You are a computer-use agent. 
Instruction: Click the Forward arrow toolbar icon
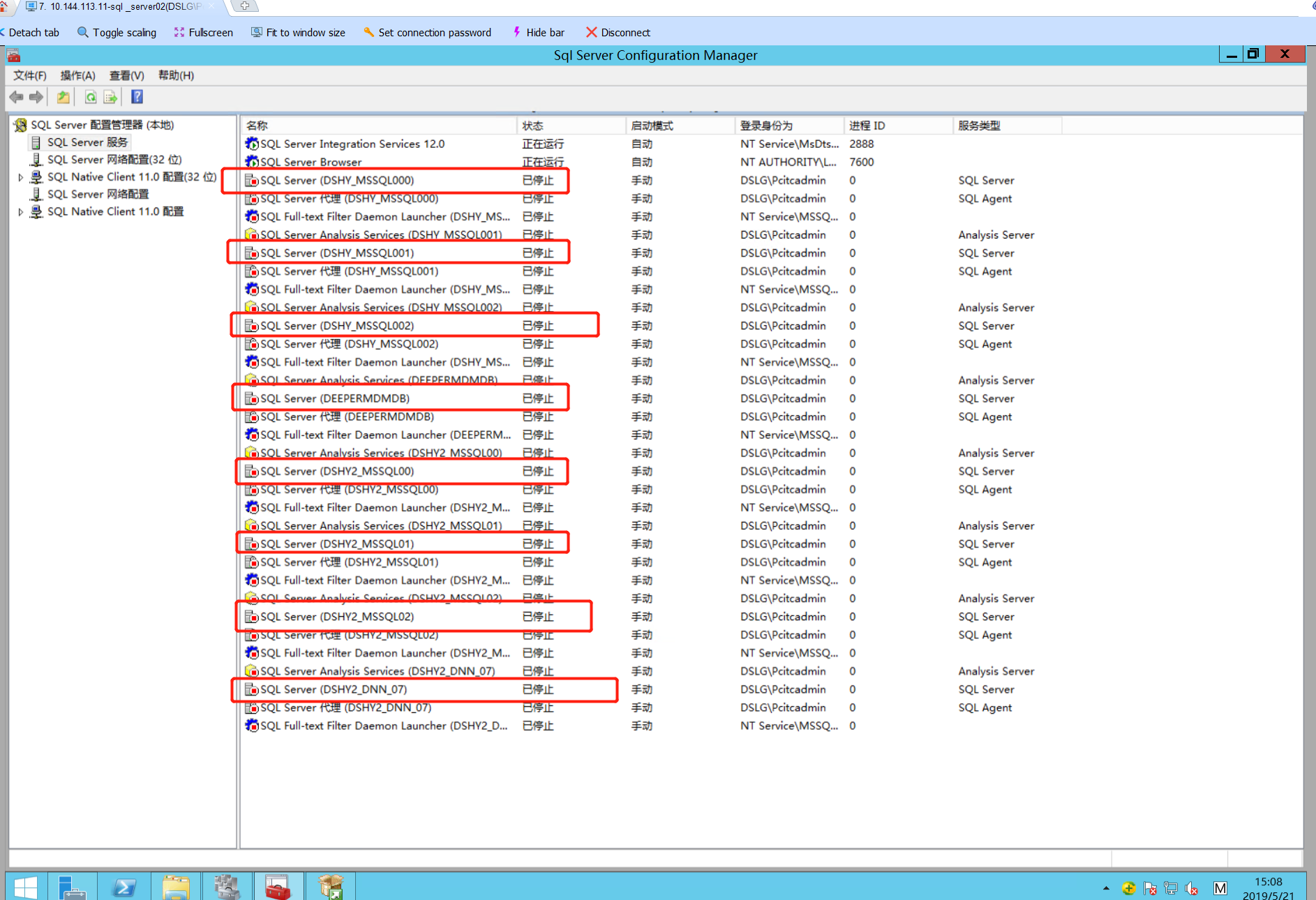coord(36,97)
